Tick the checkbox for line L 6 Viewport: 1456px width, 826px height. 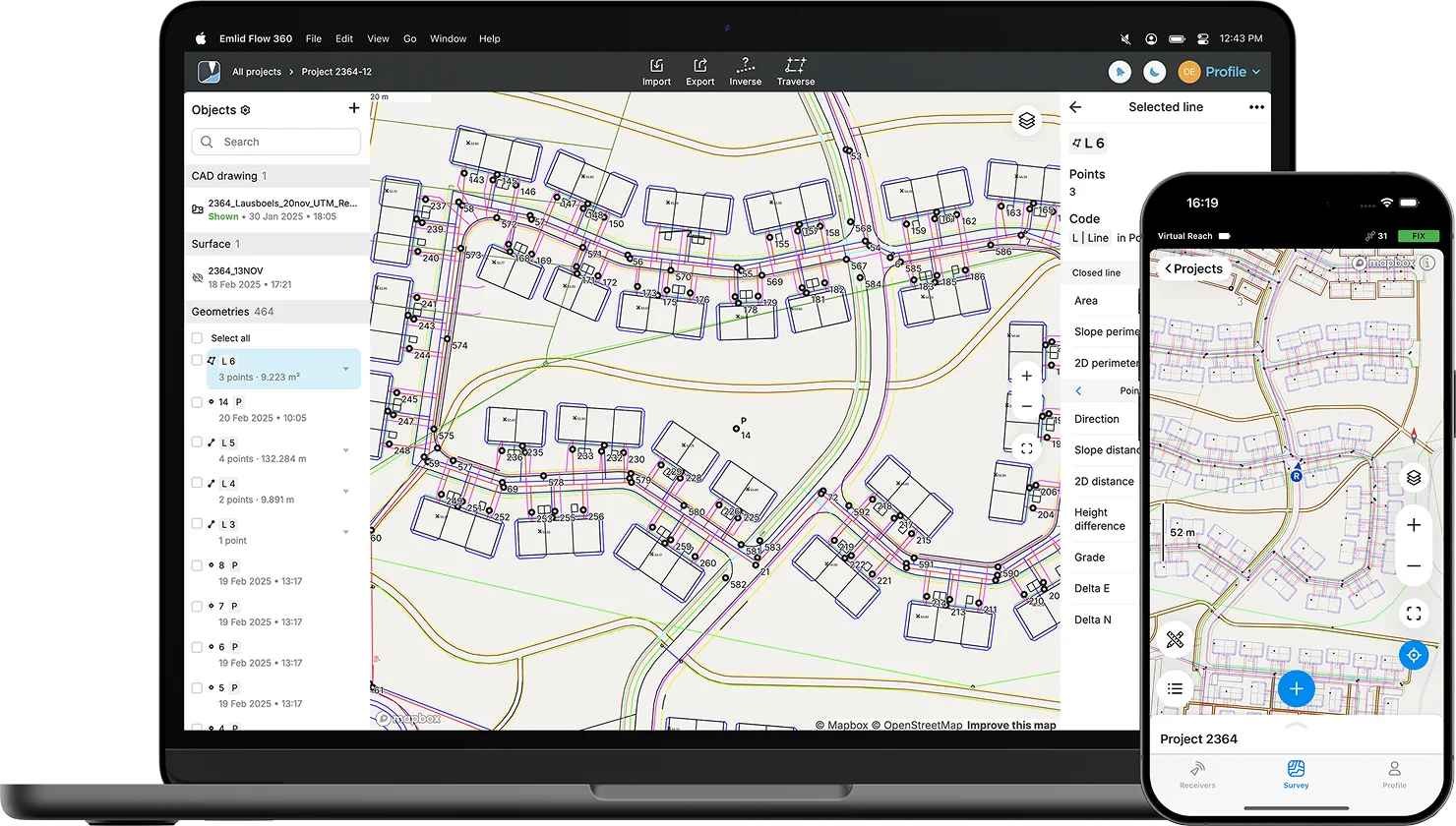click(198, 361)
